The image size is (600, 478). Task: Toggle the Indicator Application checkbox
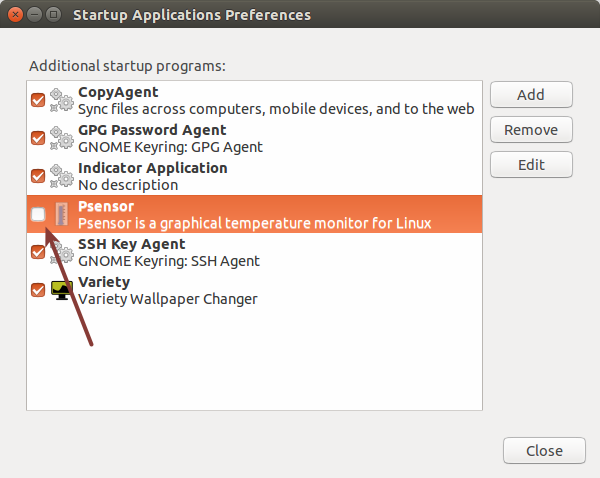coord(38,176)
